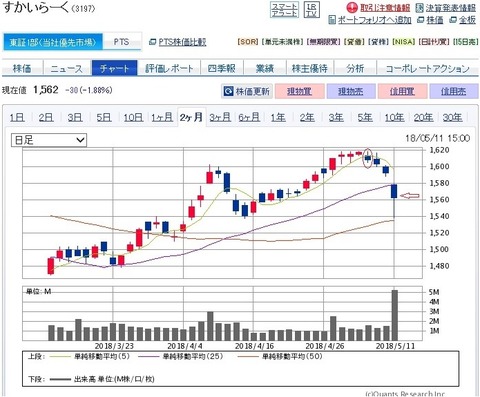
Task: Open the 全板 link
Action: (467, 20)
